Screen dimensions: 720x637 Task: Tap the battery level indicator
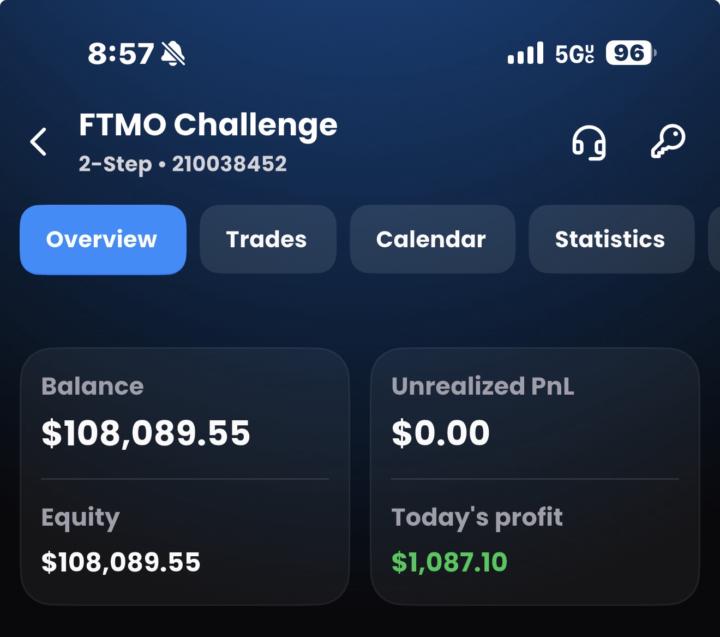(630, 53)
